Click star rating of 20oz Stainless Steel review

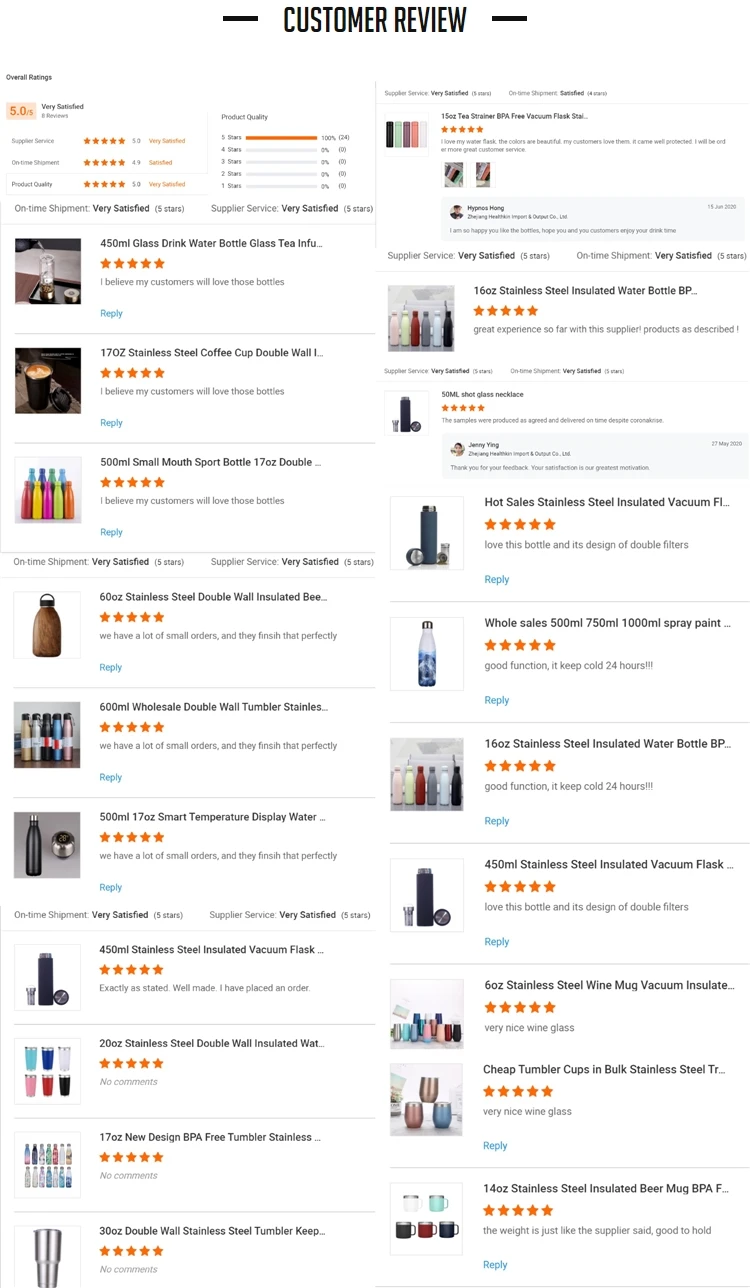point(131,1063)
